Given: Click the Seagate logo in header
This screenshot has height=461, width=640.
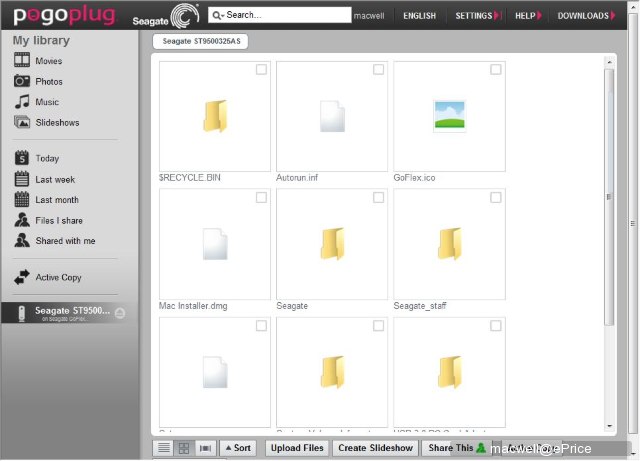Looking at the screenshot, I should click(x=166, y=16).
